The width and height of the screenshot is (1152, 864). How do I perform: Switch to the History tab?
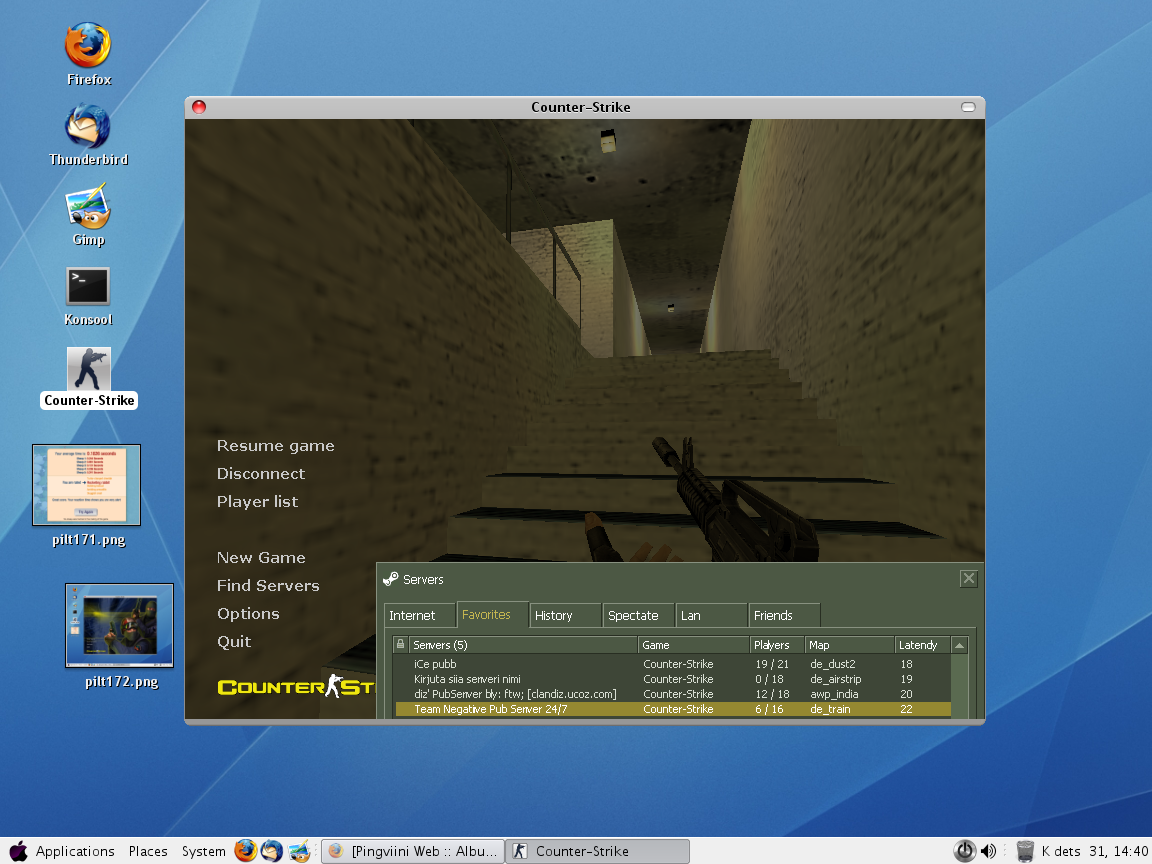pos(565,615)
